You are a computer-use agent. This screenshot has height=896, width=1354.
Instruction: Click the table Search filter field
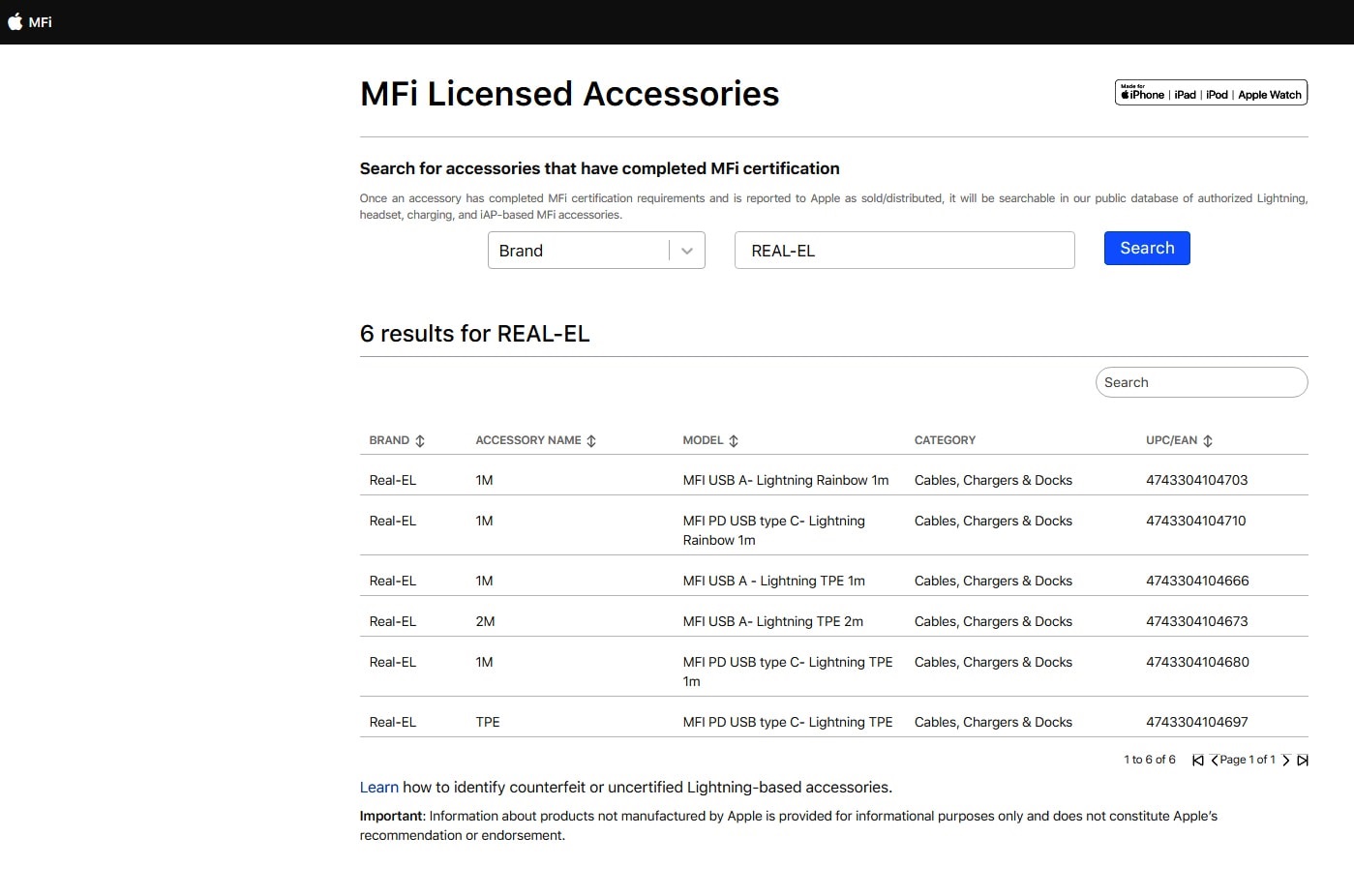[x=1201, y=382]
